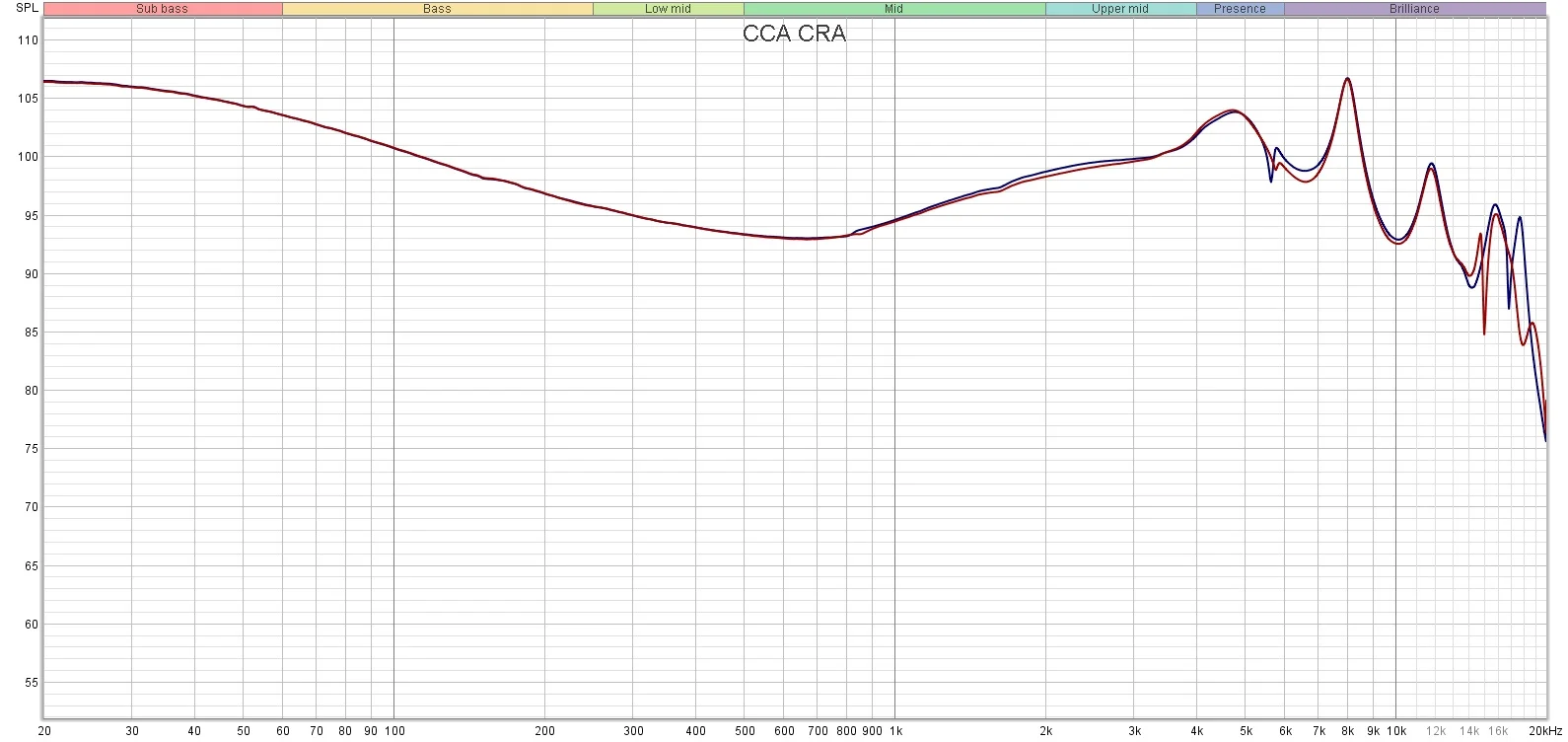Select the 5k frequency axis label

[x=1246, y=731]
